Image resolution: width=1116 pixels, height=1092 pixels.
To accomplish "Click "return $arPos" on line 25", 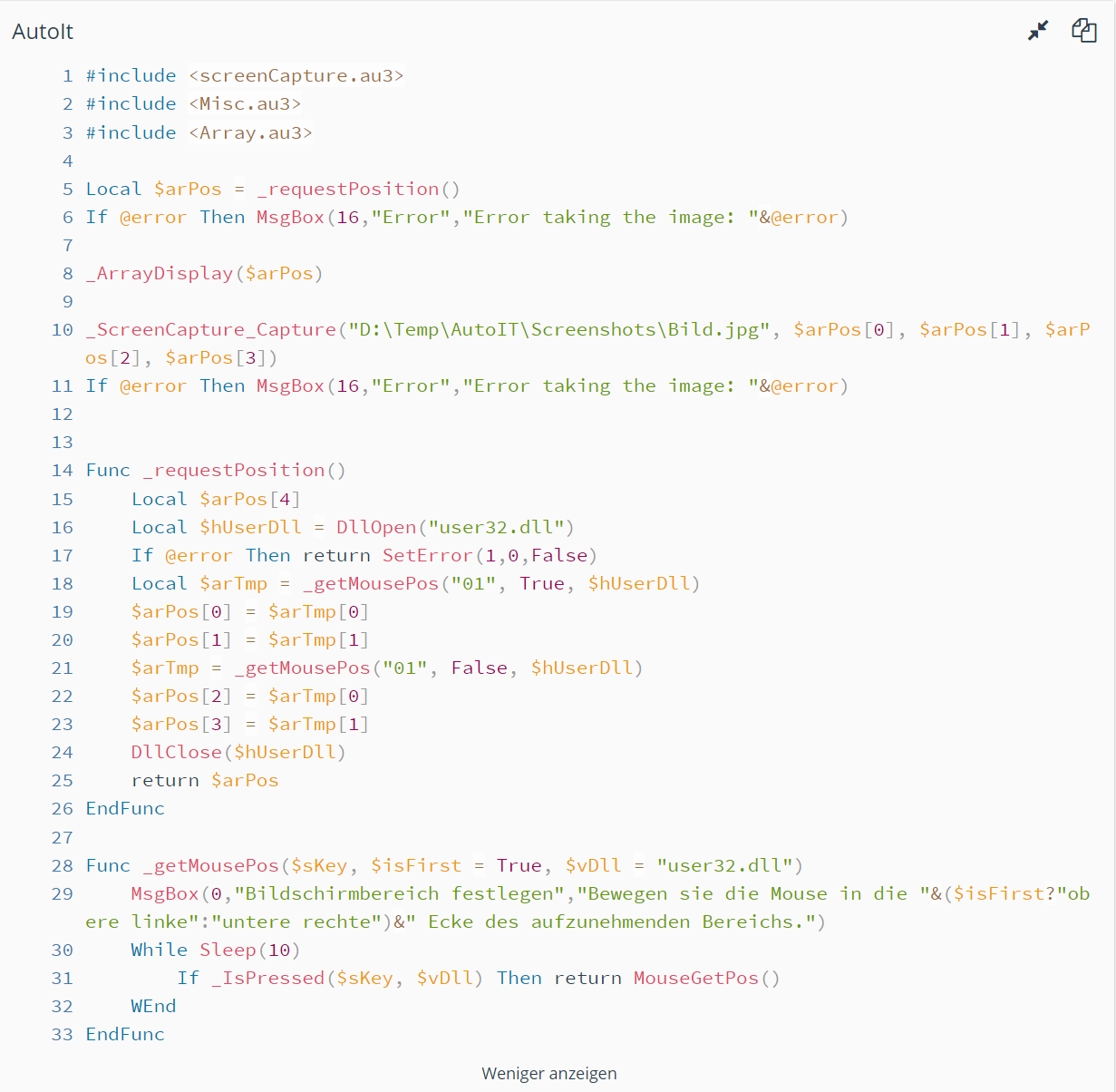I will [205, 780].
